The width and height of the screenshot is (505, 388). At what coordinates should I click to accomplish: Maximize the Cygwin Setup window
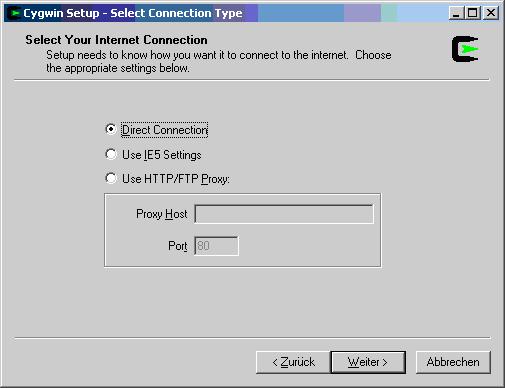[x=472, y=13]
